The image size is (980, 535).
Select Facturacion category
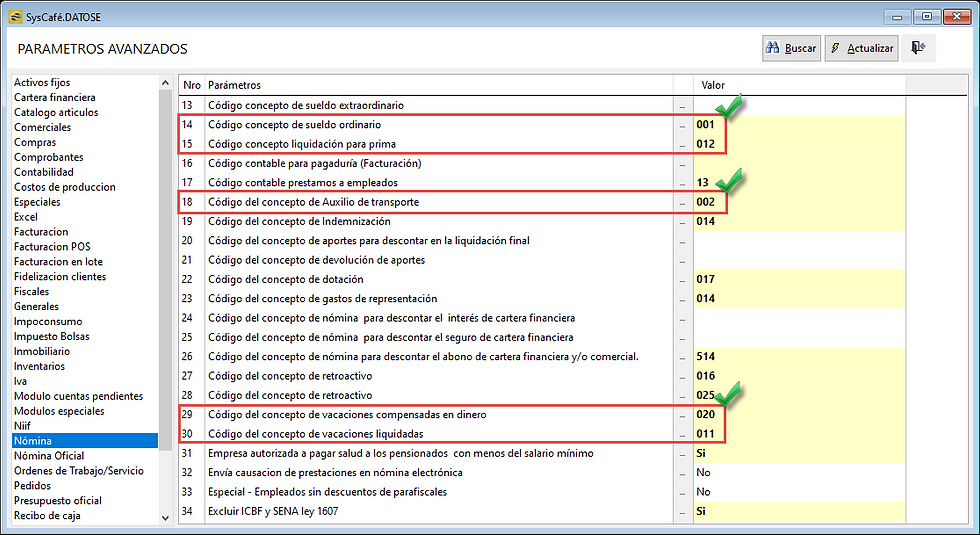click(41, 232)
